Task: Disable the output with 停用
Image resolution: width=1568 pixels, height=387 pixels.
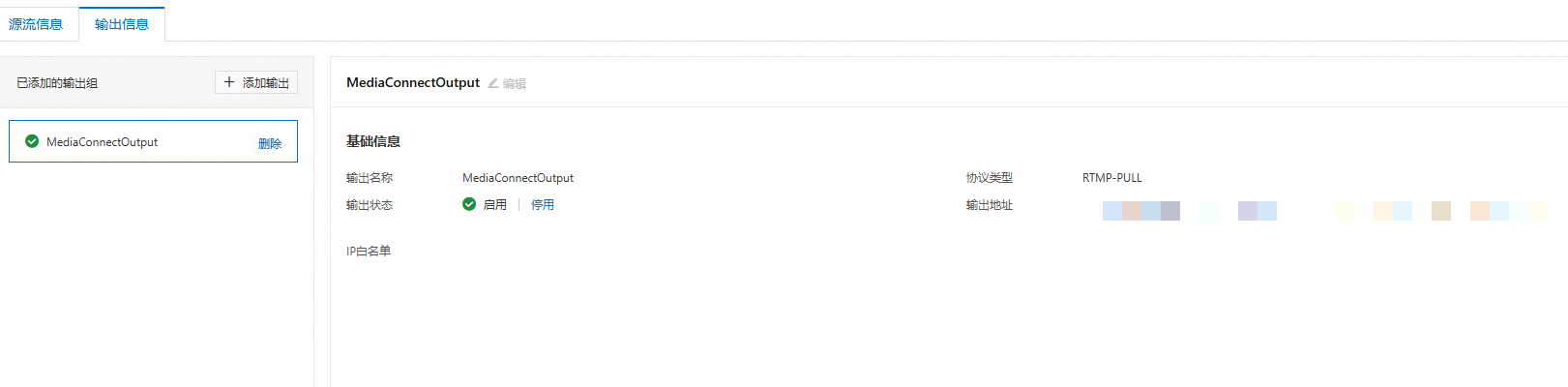Action: pyautogui.click(x=543, y=205)
